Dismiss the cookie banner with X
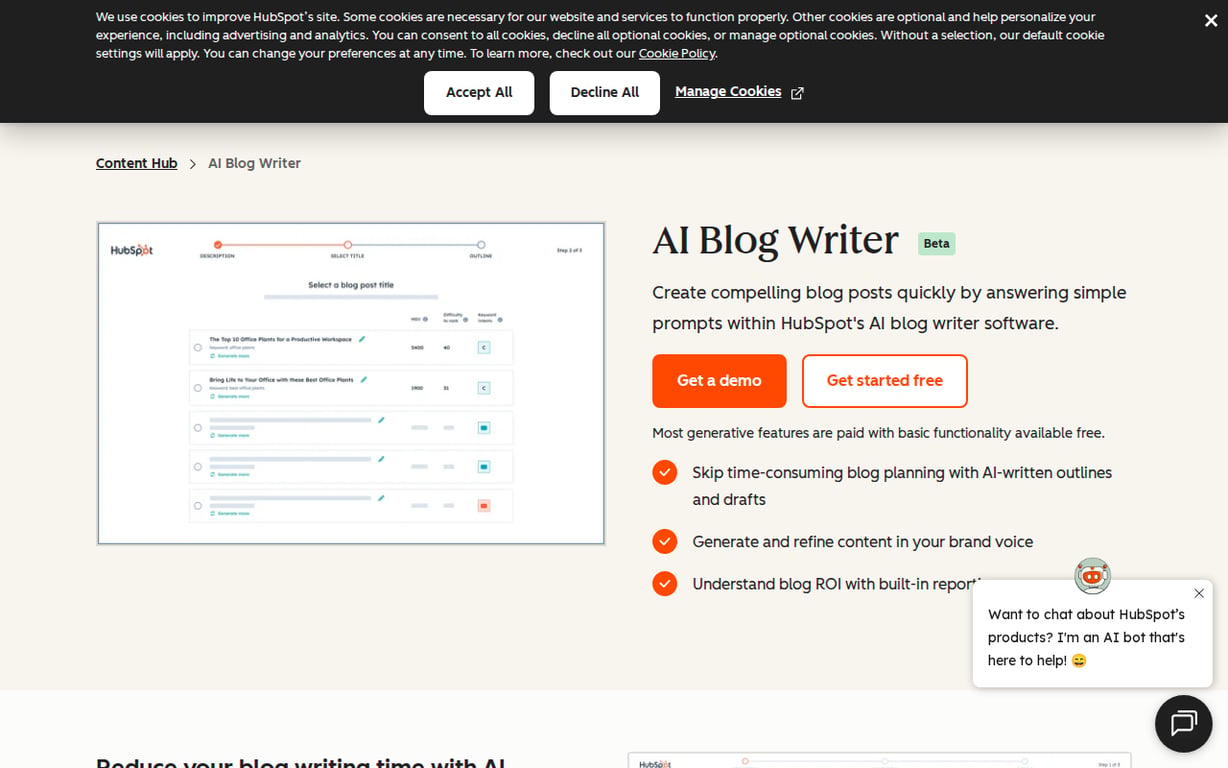Image resolution: width=1228 pixels, height=768 pixels. [1211, 20]
